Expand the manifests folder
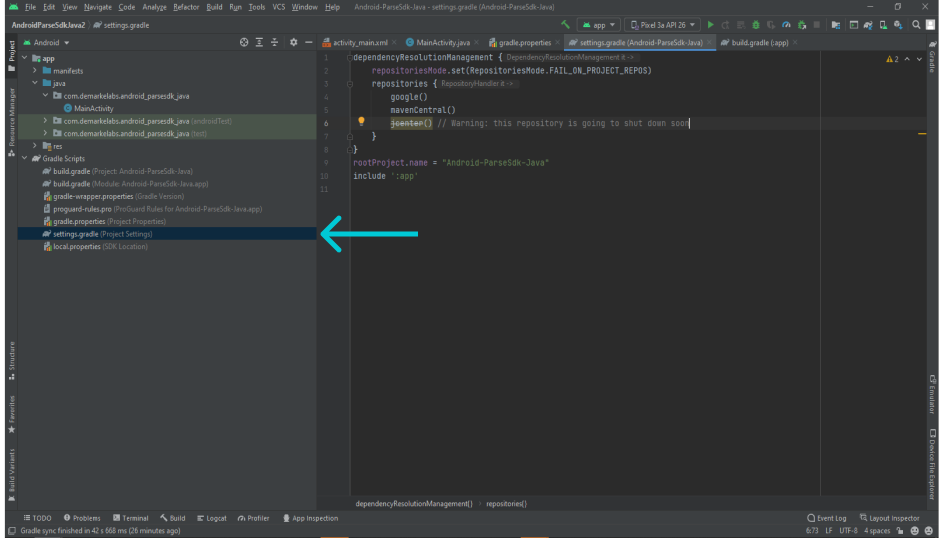 click(x=35, y=71)
